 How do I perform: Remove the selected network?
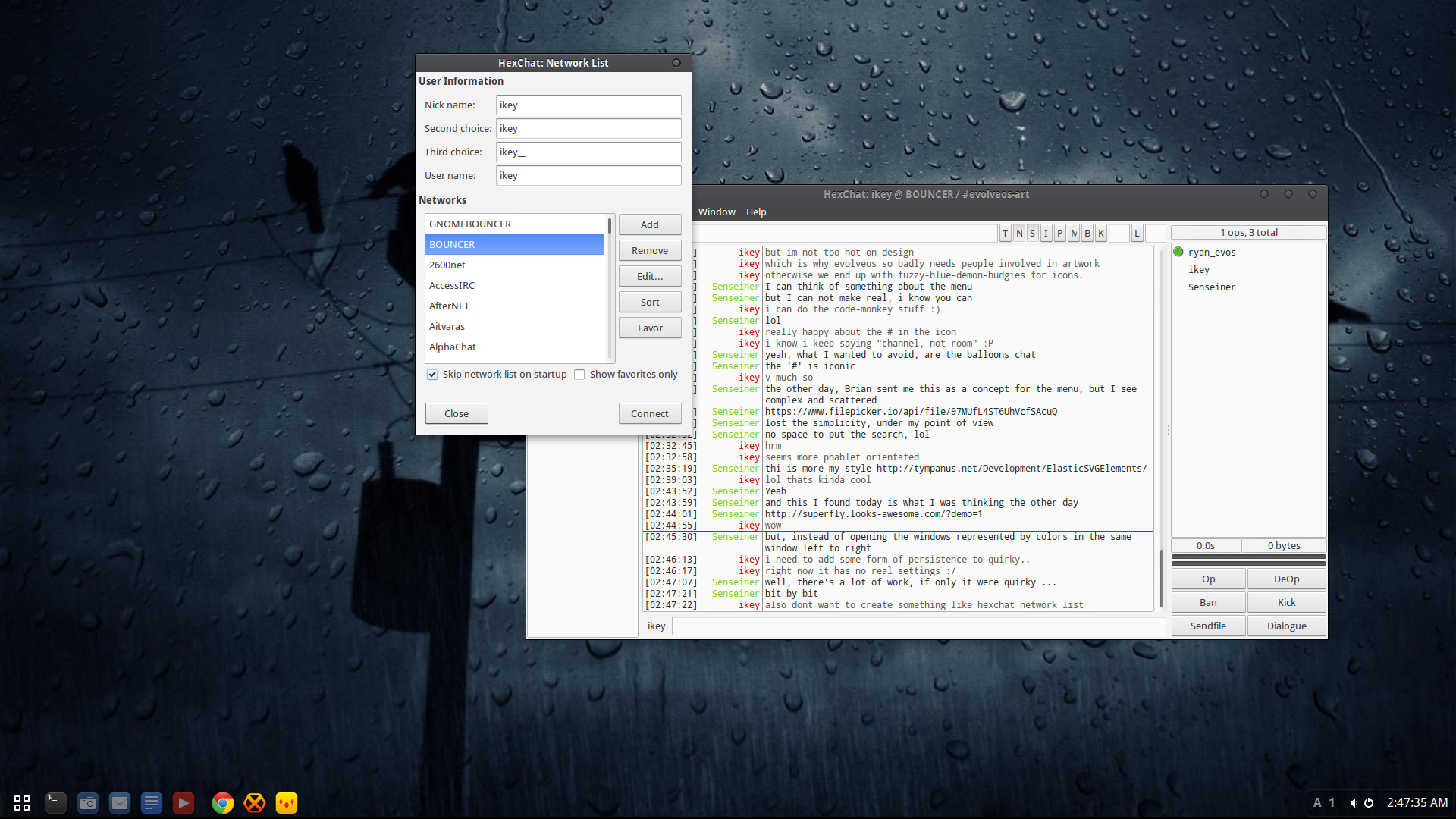point(650,250)
